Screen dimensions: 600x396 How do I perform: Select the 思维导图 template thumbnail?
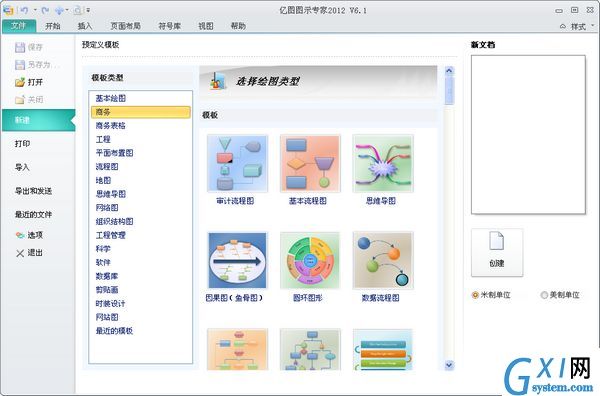coord(383,163)
